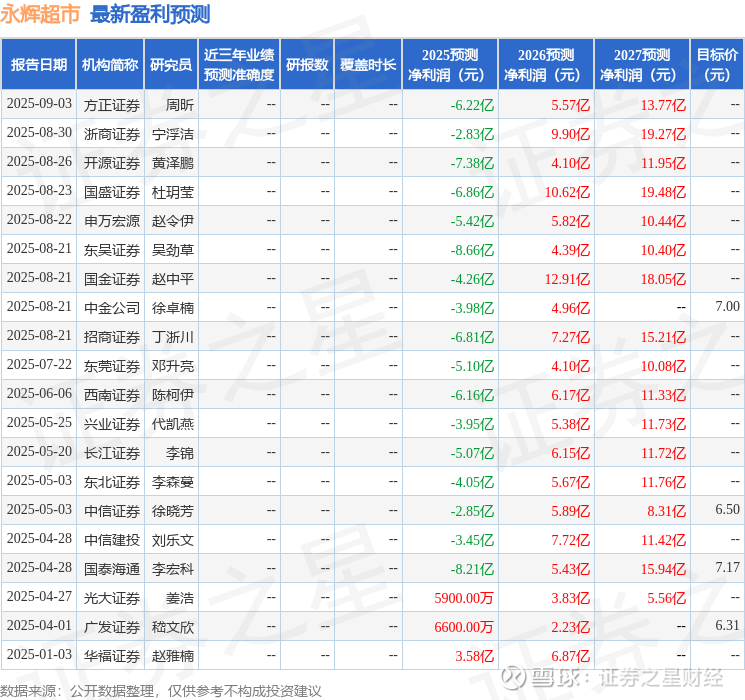Click the -7.38亿 forecast value
745x700 pixels.
(x=472, y=163)
